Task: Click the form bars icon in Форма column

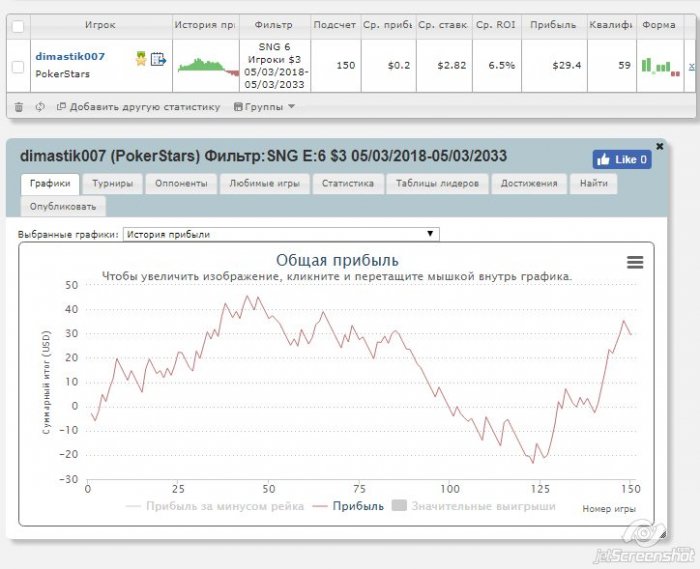Action: point(660,66)
